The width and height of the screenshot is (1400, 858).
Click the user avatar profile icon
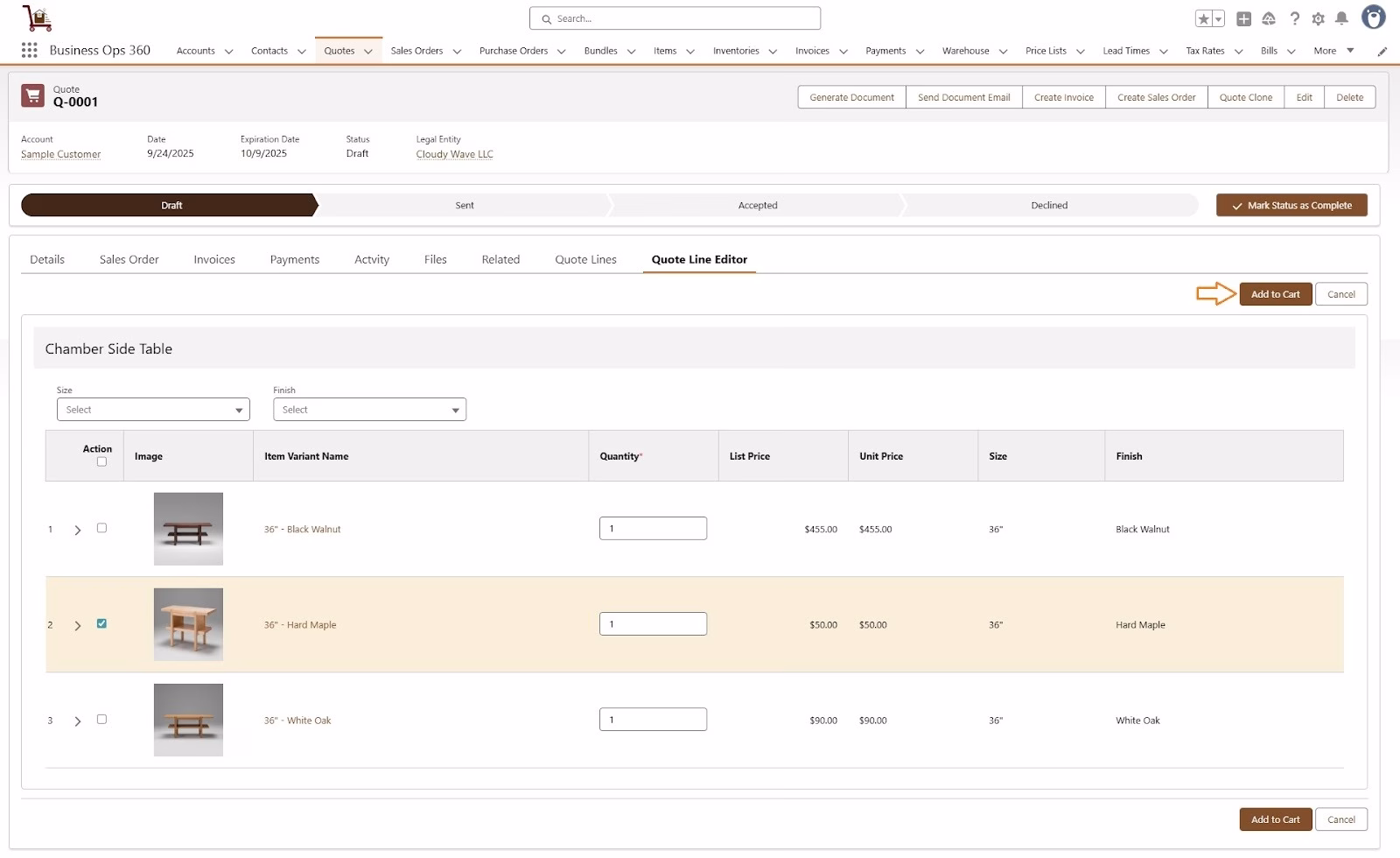pos(1373,18)
